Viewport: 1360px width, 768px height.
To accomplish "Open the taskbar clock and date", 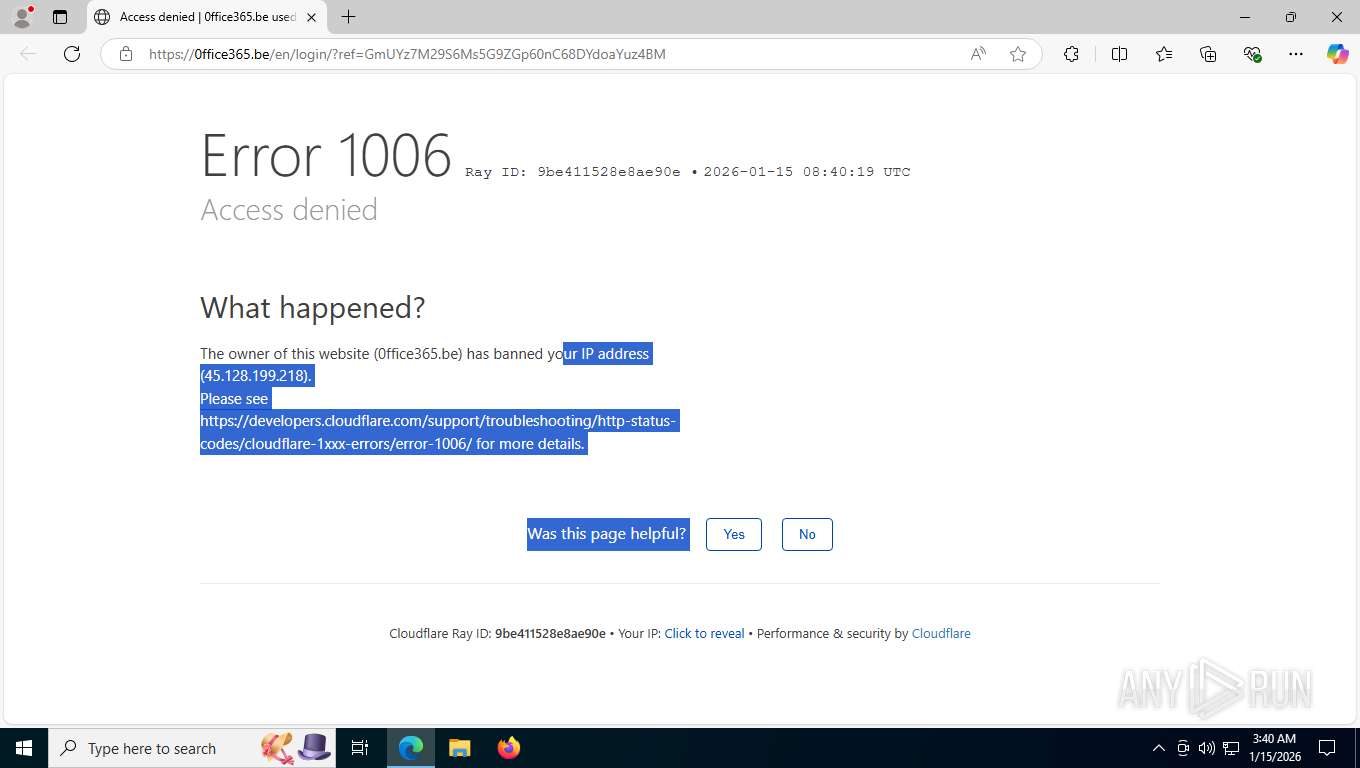I will [x=1274, y=748].
